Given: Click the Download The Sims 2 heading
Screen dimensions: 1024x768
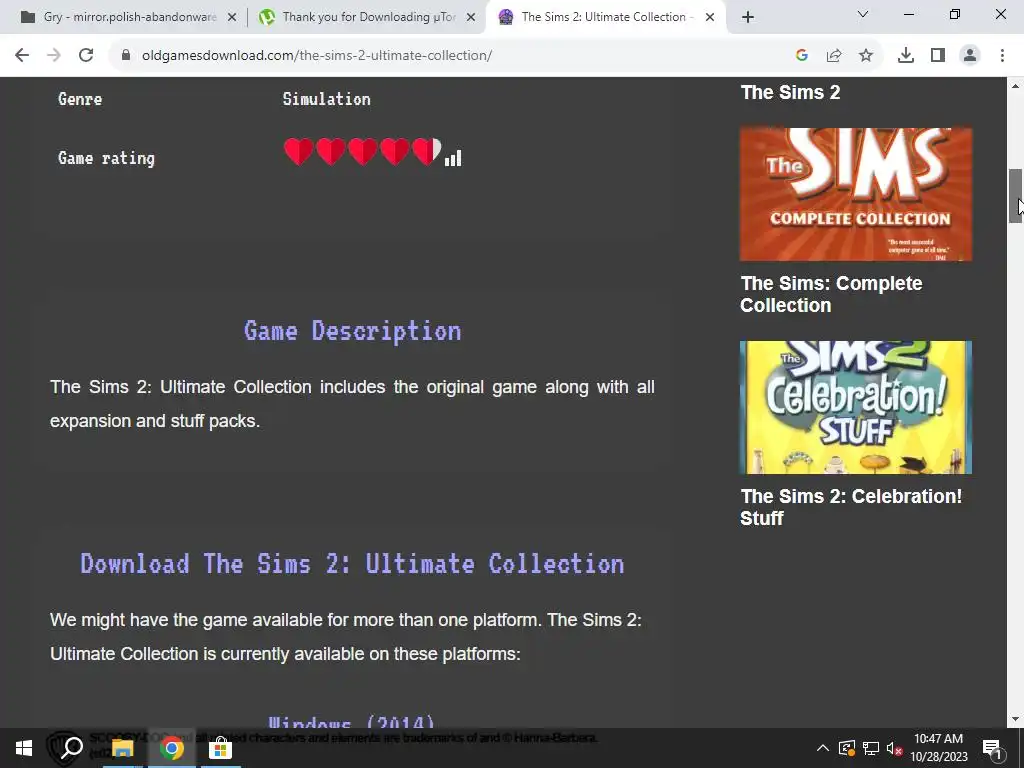Looking at the screenshot, I should click(x=353, y=564).
